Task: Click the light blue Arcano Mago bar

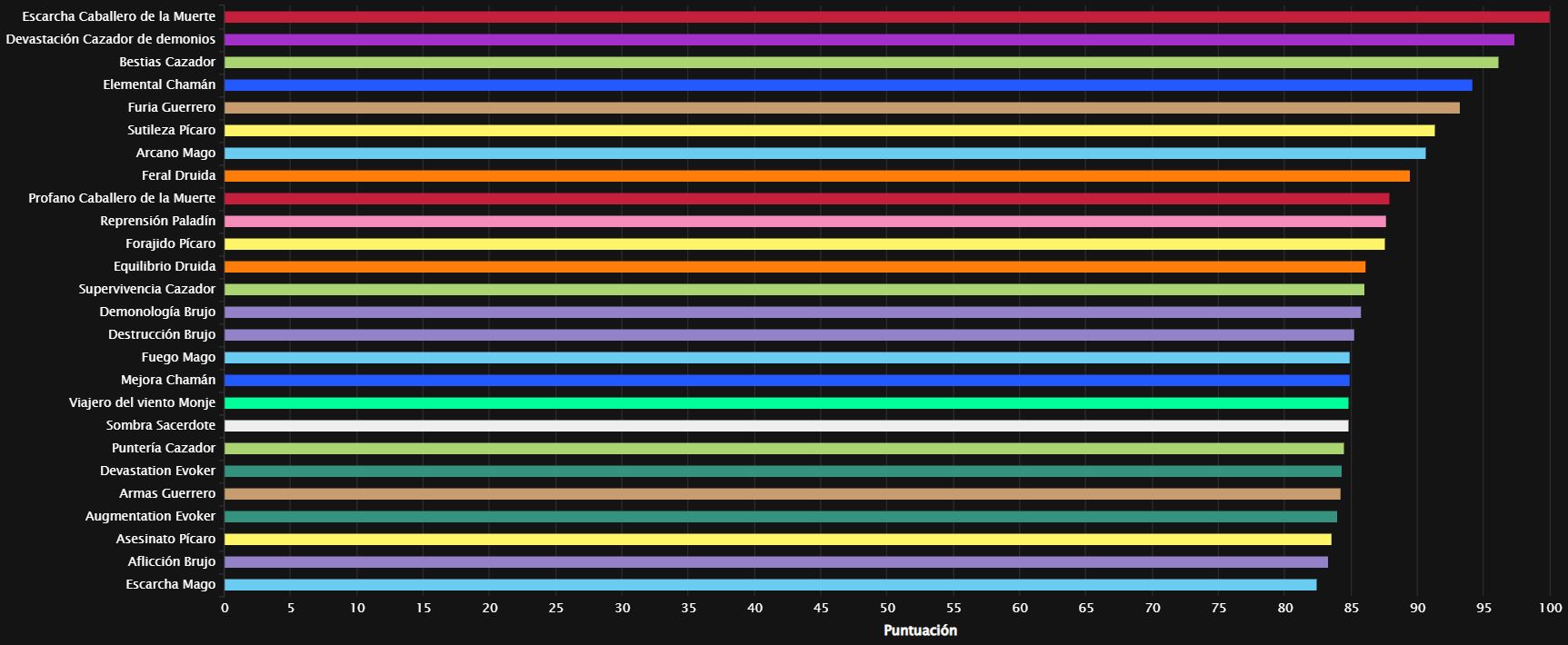Action: (x=824, y=154)
